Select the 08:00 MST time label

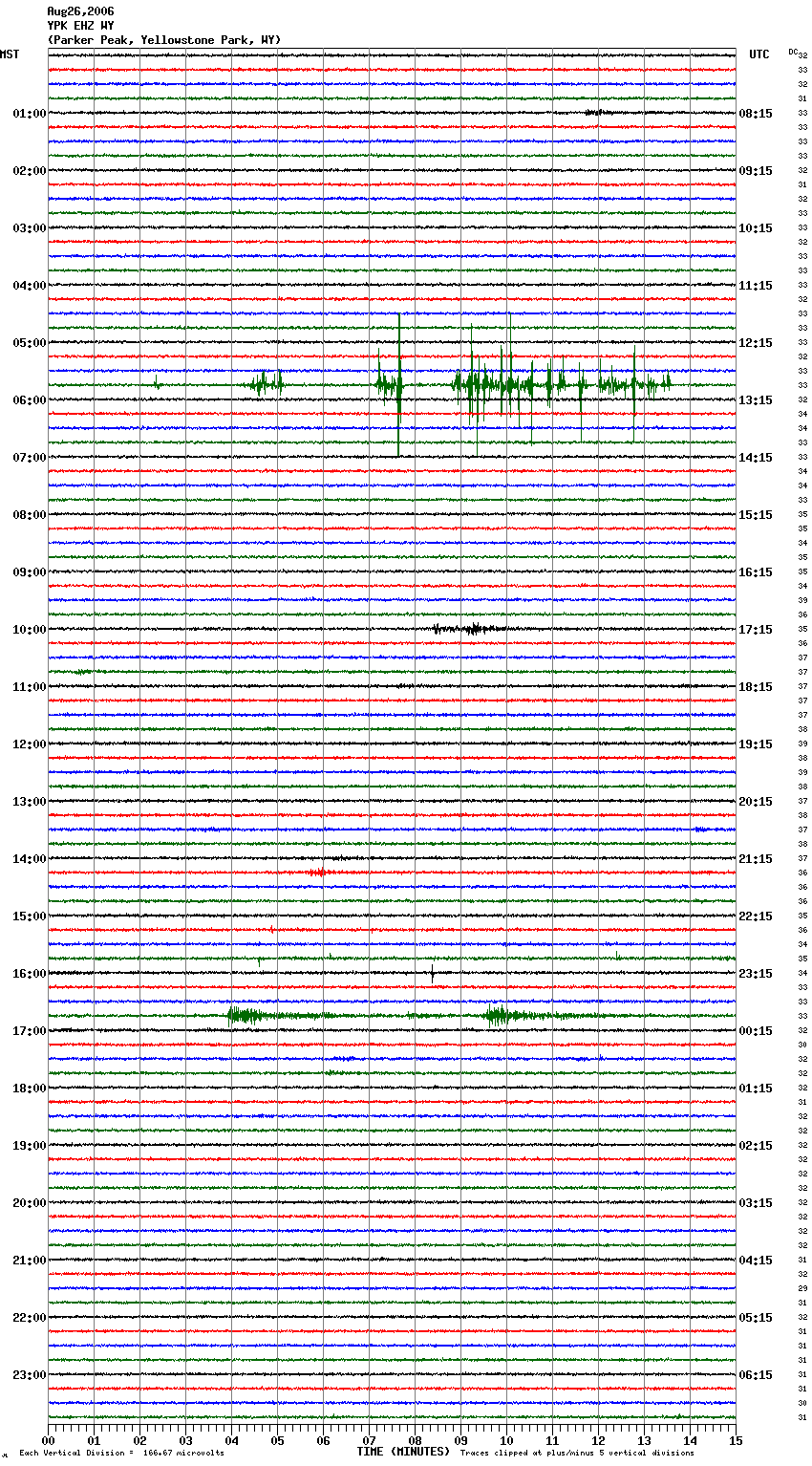click(x=30, y=515)
